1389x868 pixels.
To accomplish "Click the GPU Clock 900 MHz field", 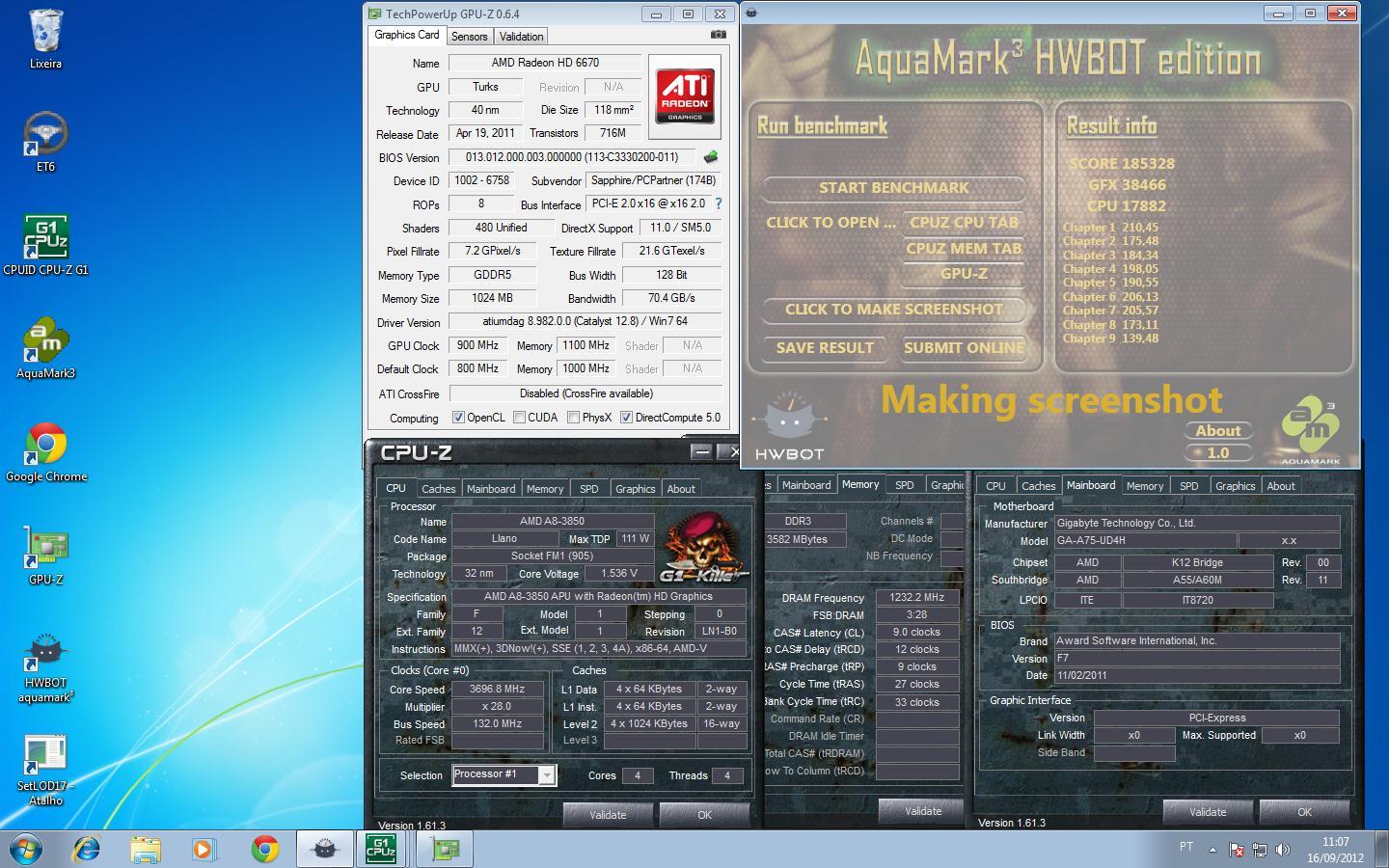I will 477,345.
